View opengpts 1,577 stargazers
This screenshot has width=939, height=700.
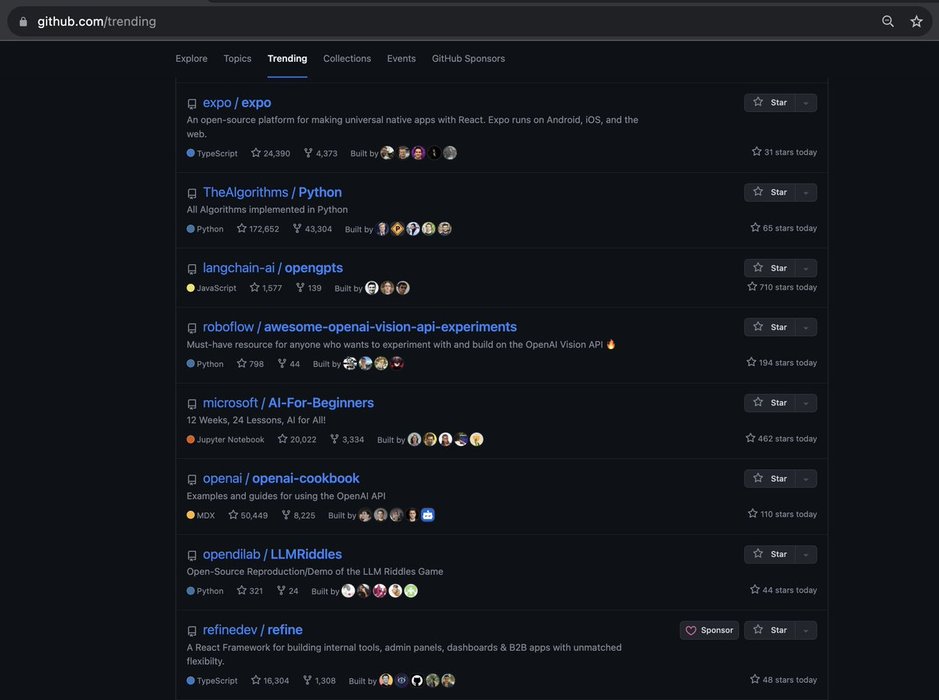pyautogui.click(x=266, y=288)
